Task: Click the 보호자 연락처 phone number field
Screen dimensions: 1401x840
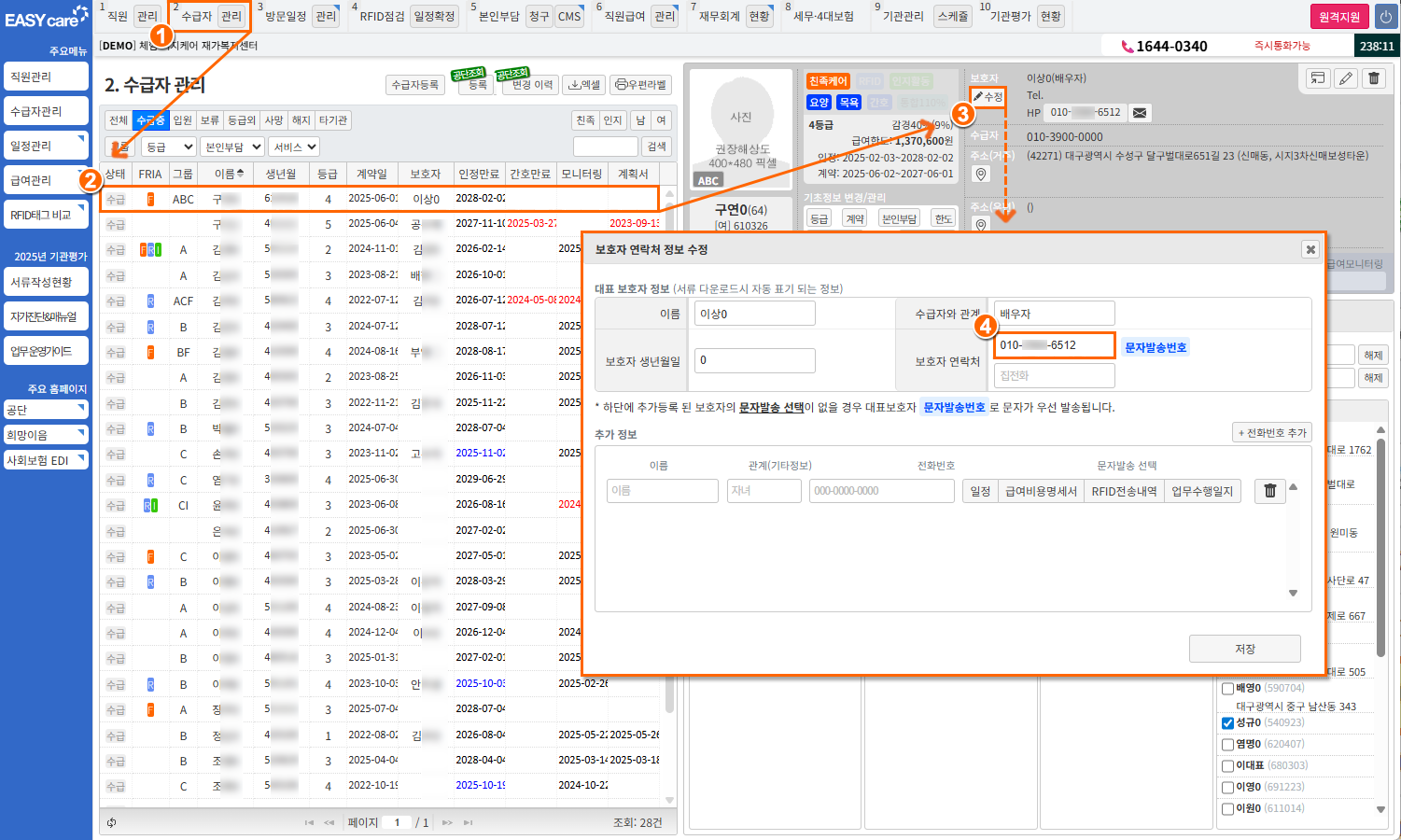Action: pos(1054,345)
